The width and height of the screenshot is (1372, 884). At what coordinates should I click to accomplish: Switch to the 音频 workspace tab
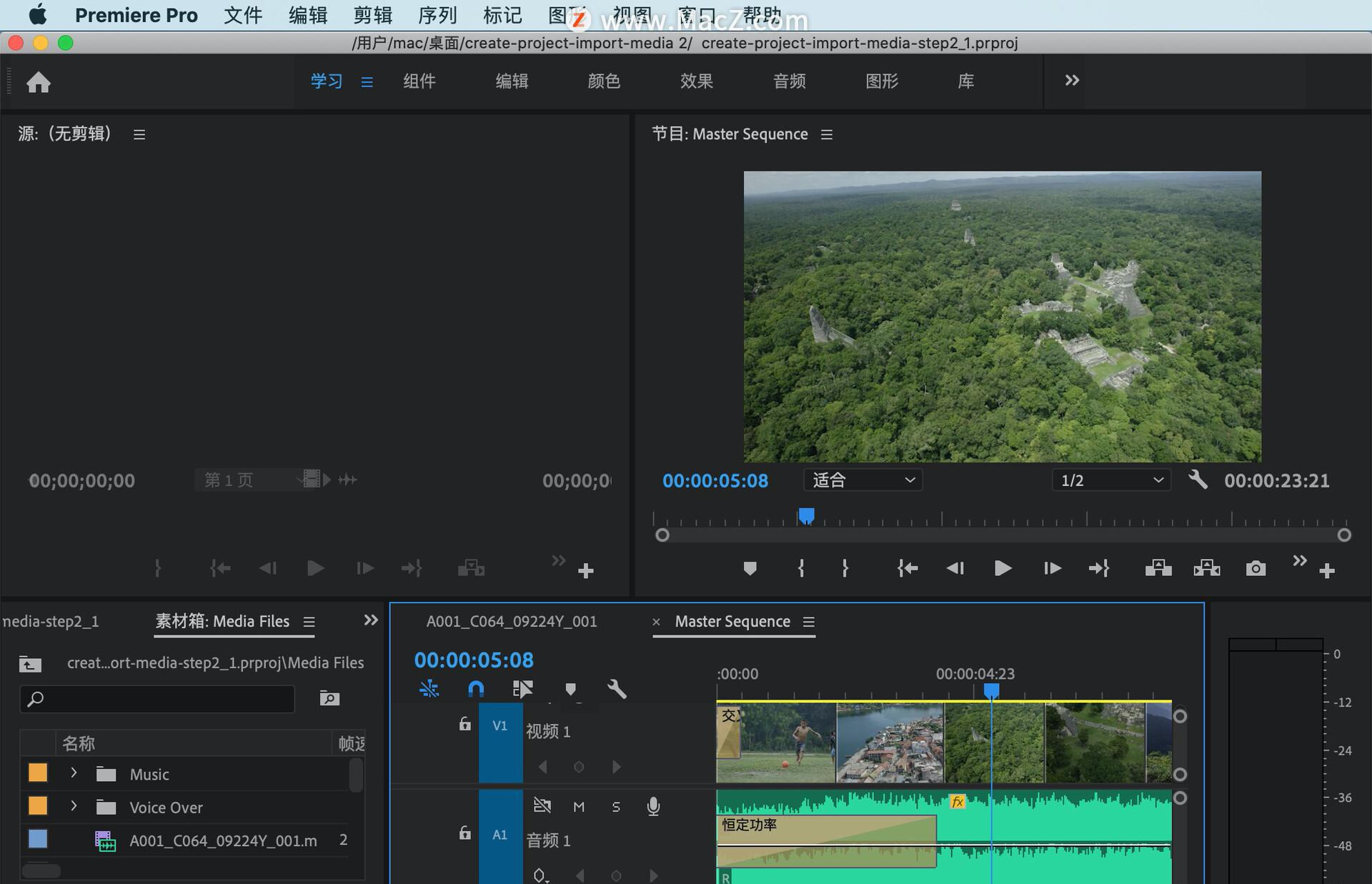coord(789,81)
